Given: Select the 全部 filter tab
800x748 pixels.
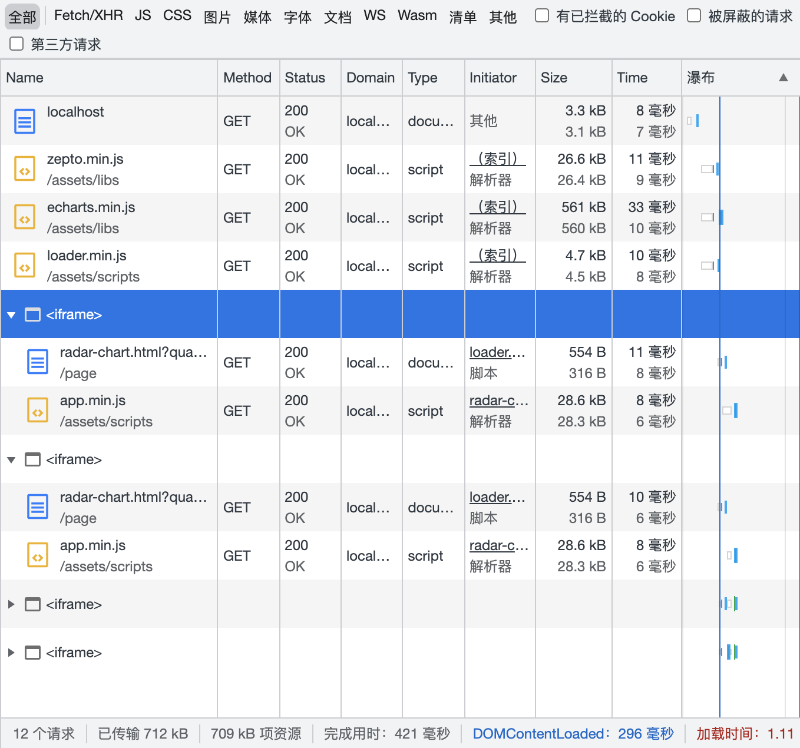Looking at the screenshot, I should click(22, 17).
